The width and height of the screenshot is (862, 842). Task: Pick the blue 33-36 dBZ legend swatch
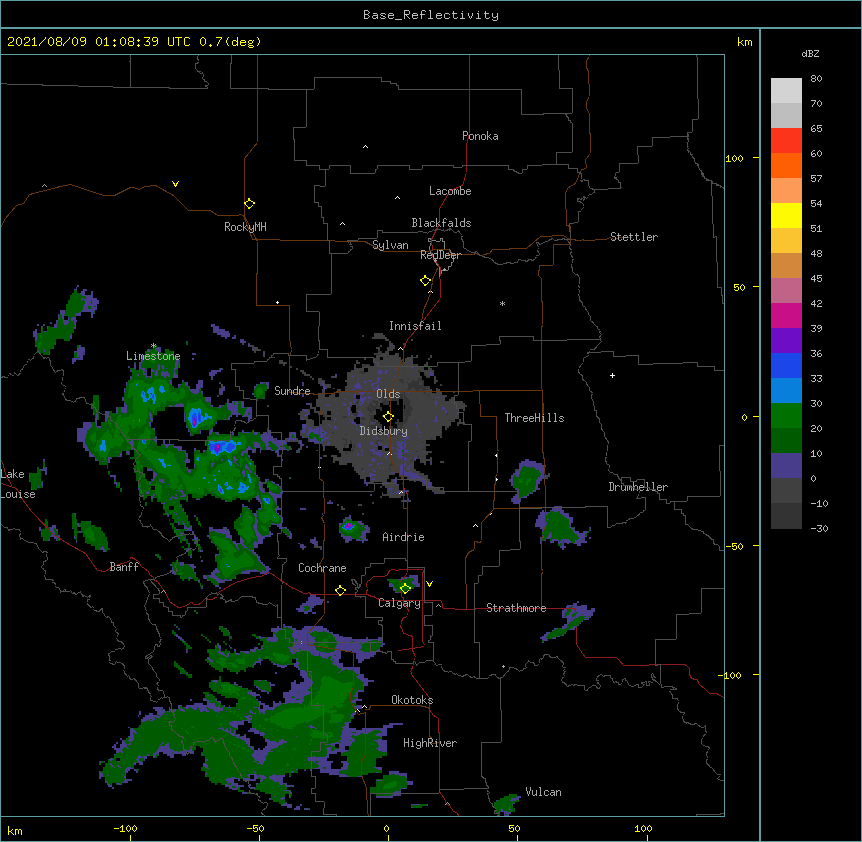(x=786, y=365)
